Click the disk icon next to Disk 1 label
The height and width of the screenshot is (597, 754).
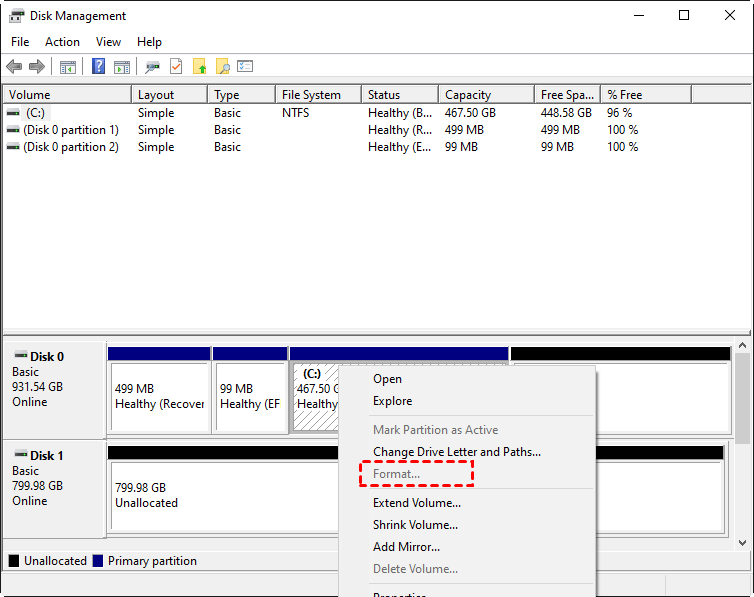21,454
